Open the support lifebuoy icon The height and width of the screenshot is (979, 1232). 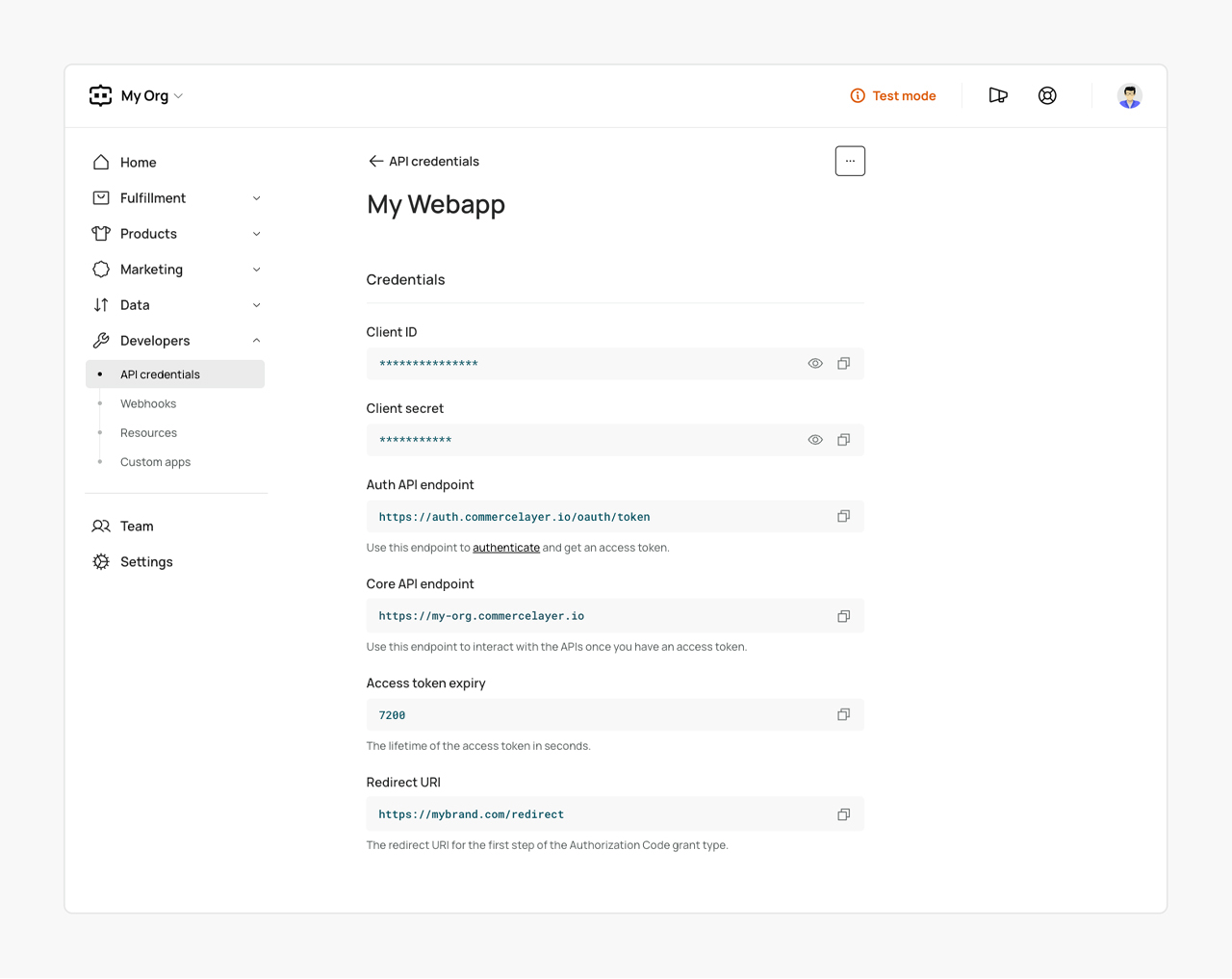coord(1047,95)
